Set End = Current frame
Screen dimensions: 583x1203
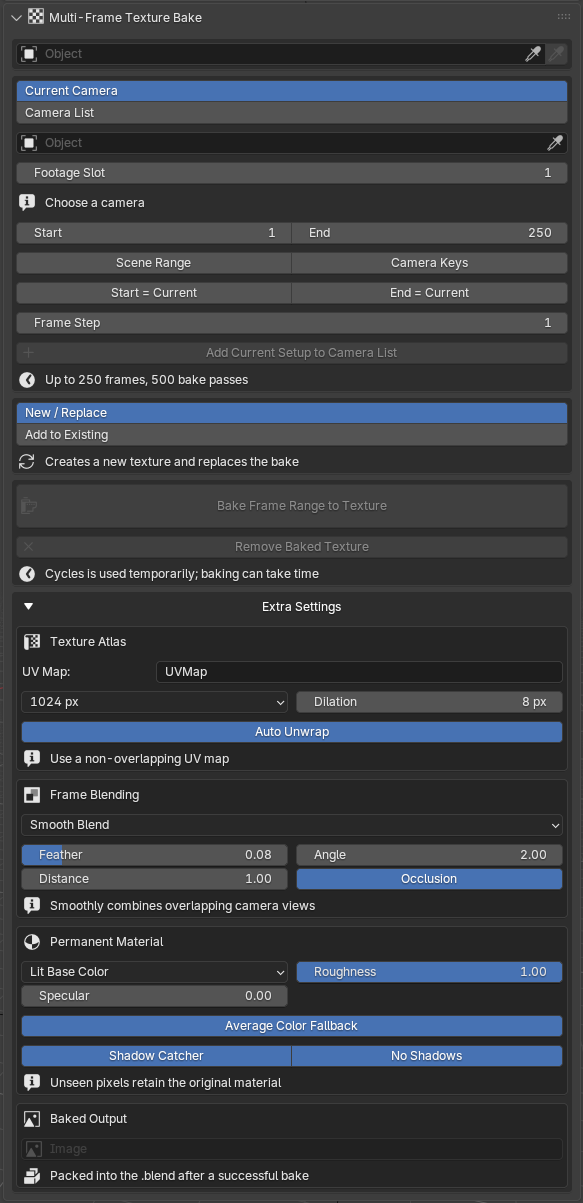point(430,293)
